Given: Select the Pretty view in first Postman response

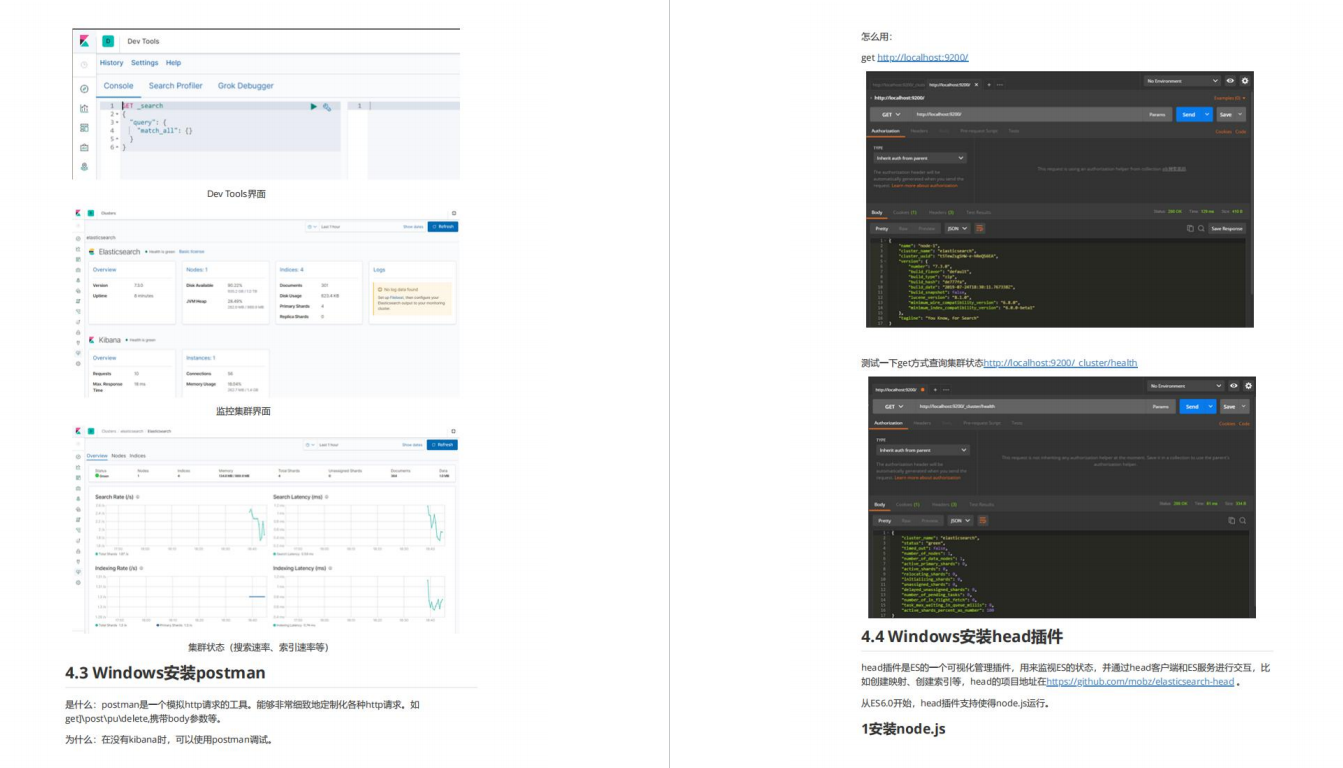Looking at the screenshot, I should [x=882, y=228].
